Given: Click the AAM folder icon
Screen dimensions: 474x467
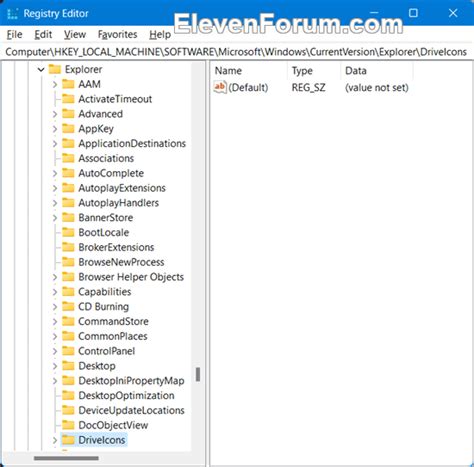Looking at the screenshot, I should [x=68, y=84].
